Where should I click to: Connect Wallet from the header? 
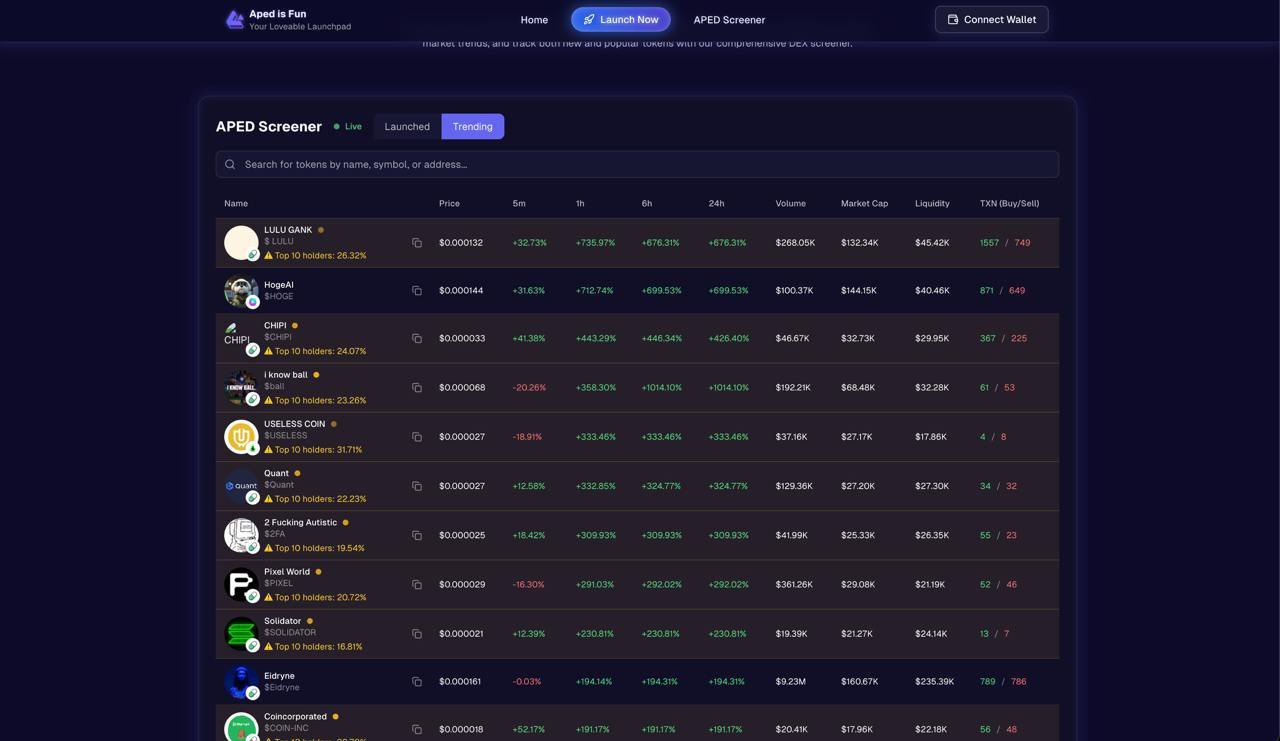(992, 19)
